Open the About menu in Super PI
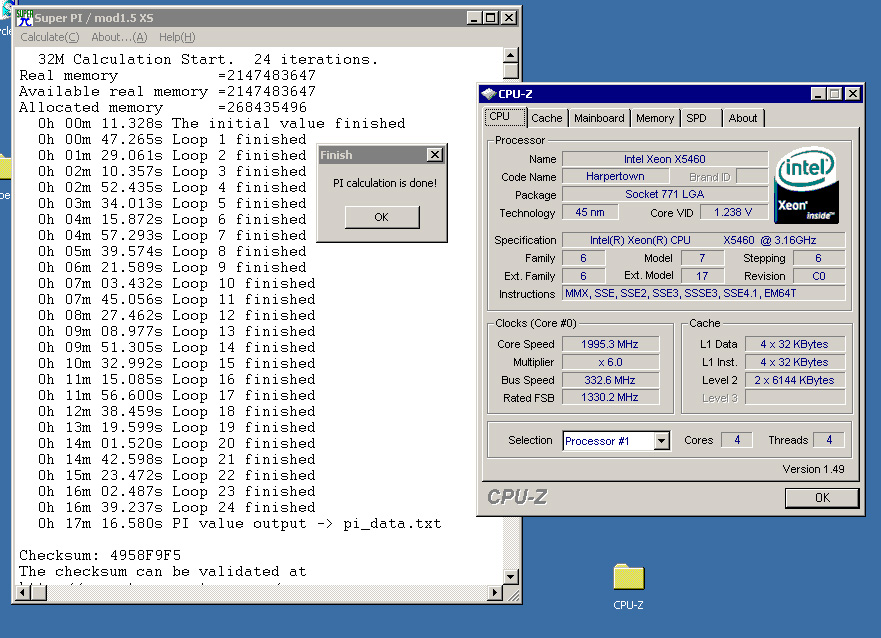 pyautogui.click(x=119, y=37)
